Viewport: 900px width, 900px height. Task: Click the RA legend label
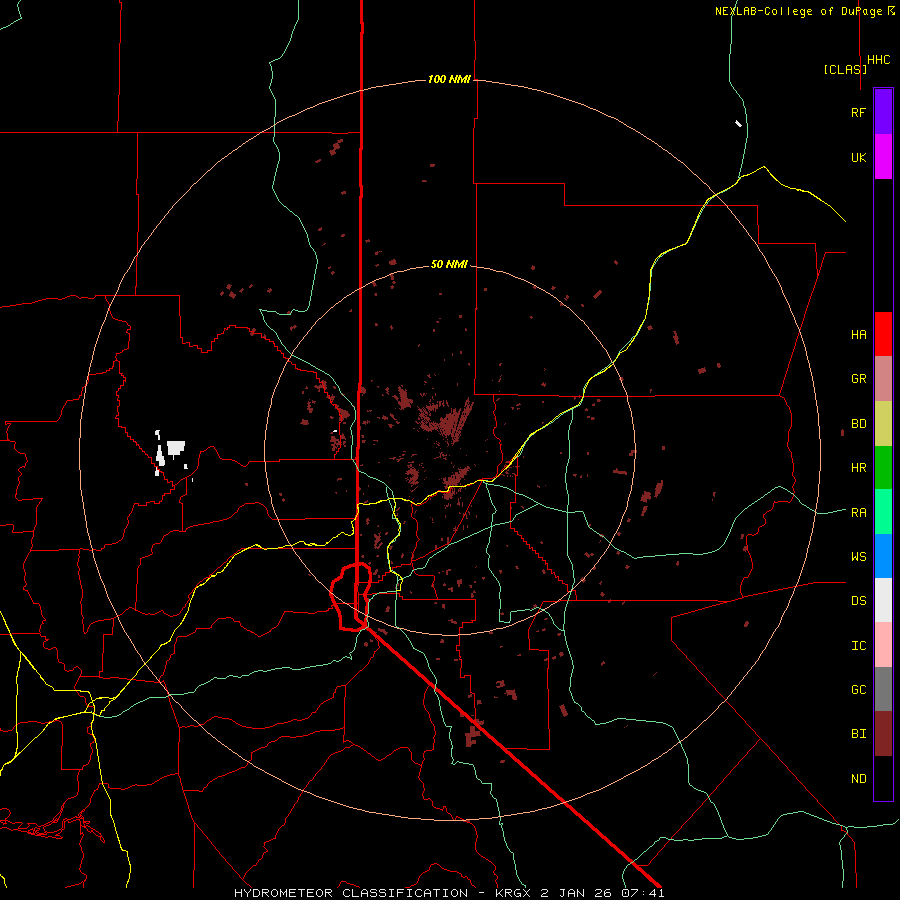point(858,513)
